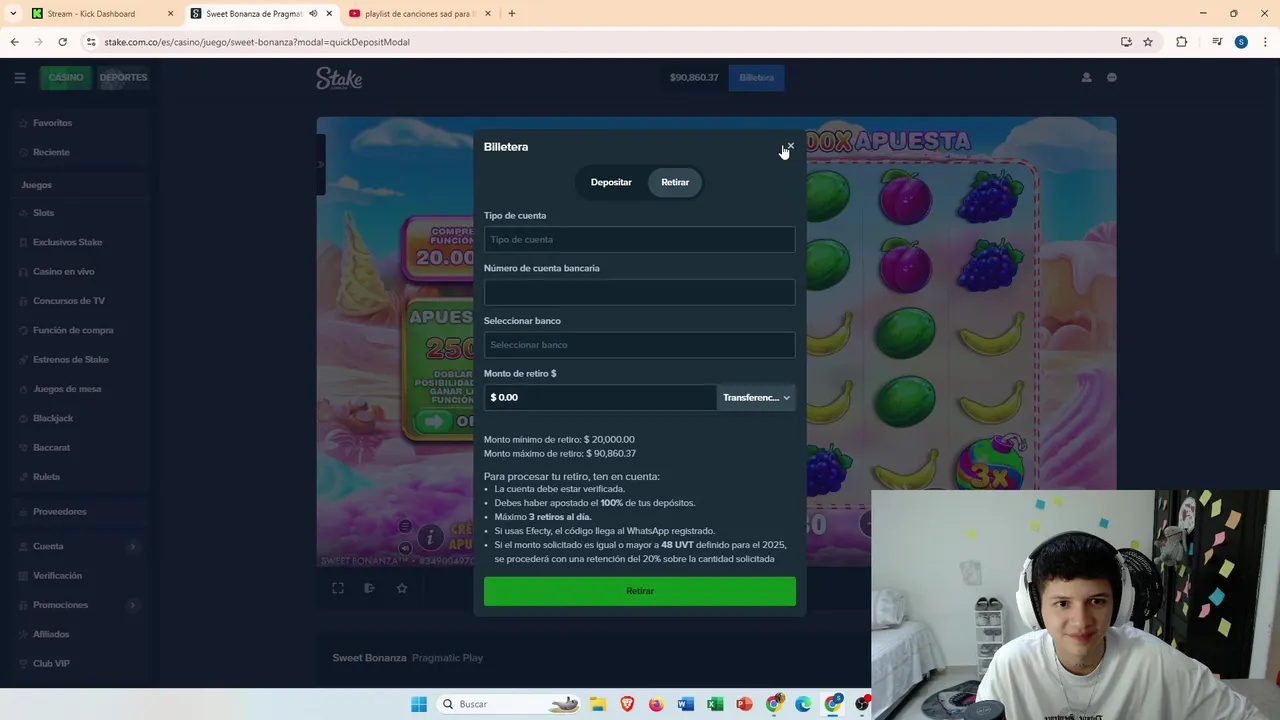Open Club VIP page
The height and width of the screenshot is (720, 1280).
click(51, 664)
